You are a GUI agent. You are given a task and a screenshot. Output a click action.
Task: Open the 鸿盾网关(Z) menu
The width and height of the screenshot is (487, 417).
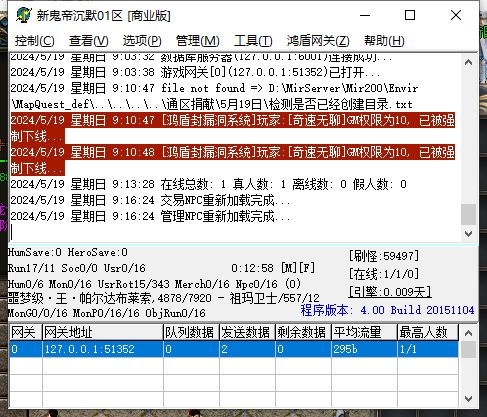pos(318,41)
